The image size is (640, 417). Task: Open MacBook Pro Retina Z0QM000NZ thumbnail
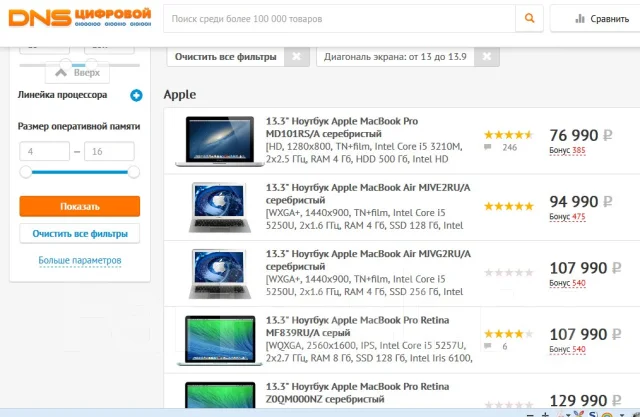(x=220, y=395)
